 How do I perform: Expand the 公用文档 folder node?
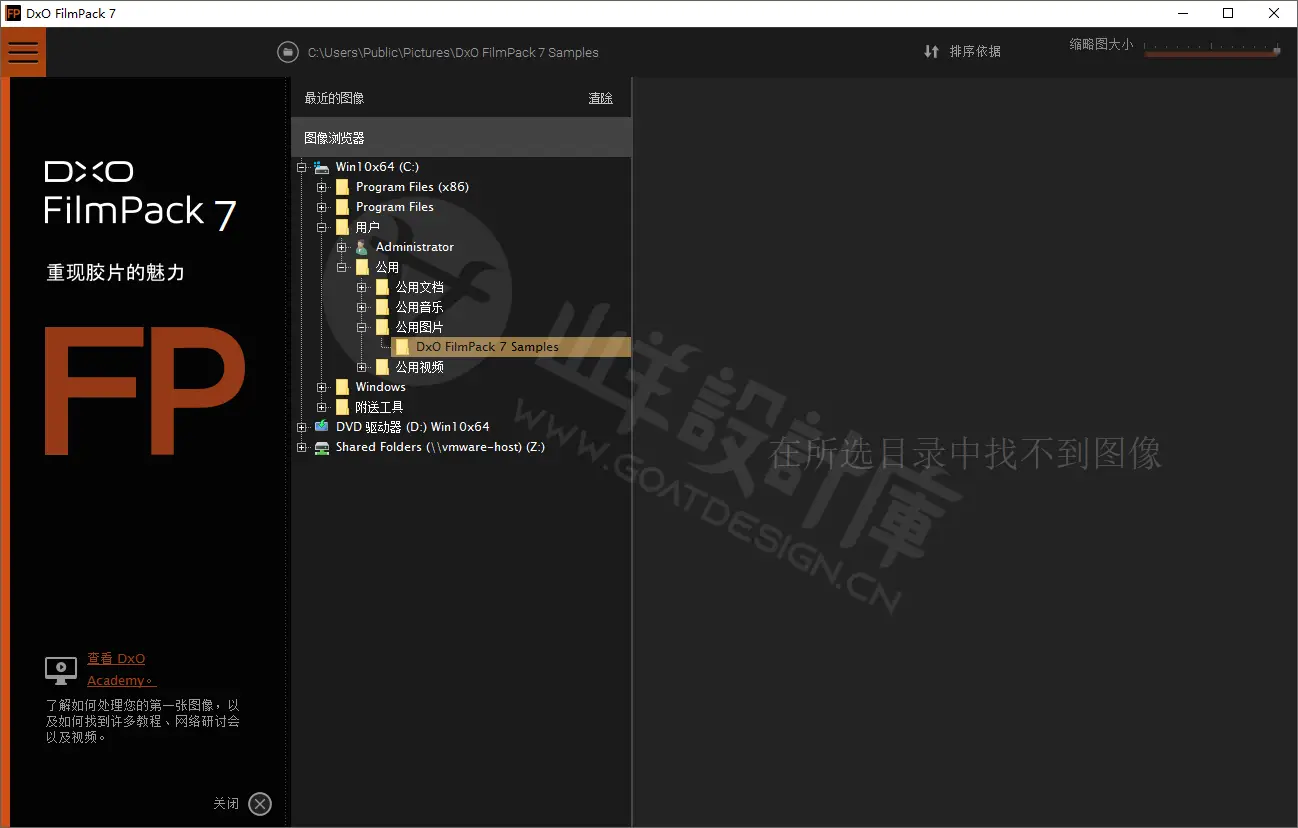(362, 287)
